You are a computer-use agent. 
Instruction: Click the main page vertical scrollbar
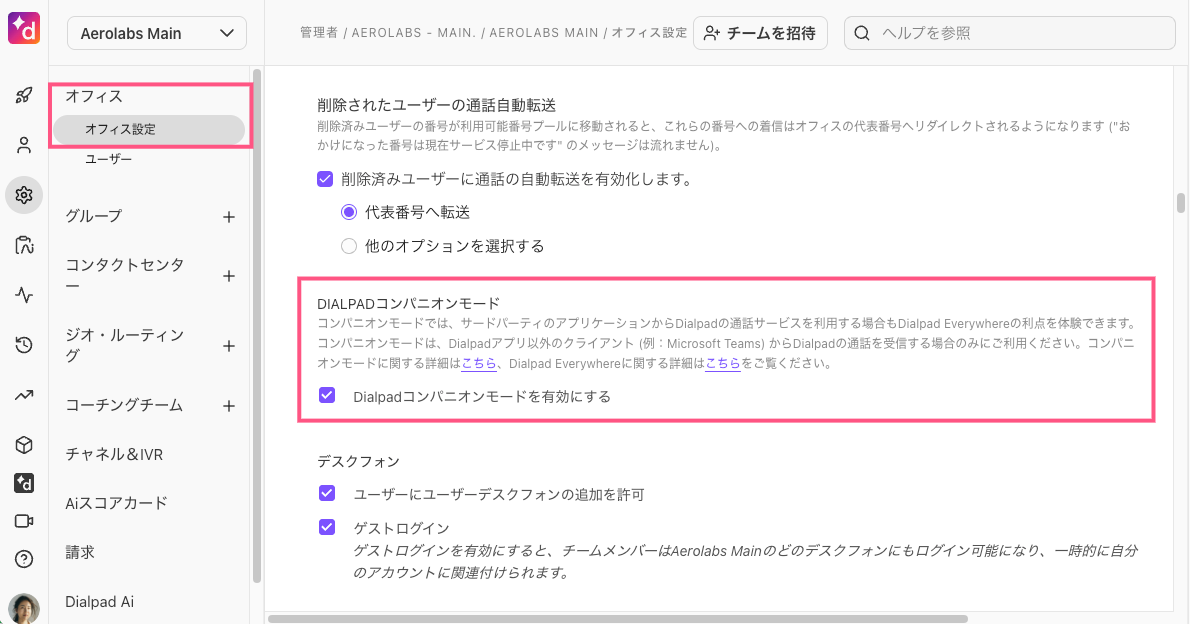click(x=1180, y=203)
